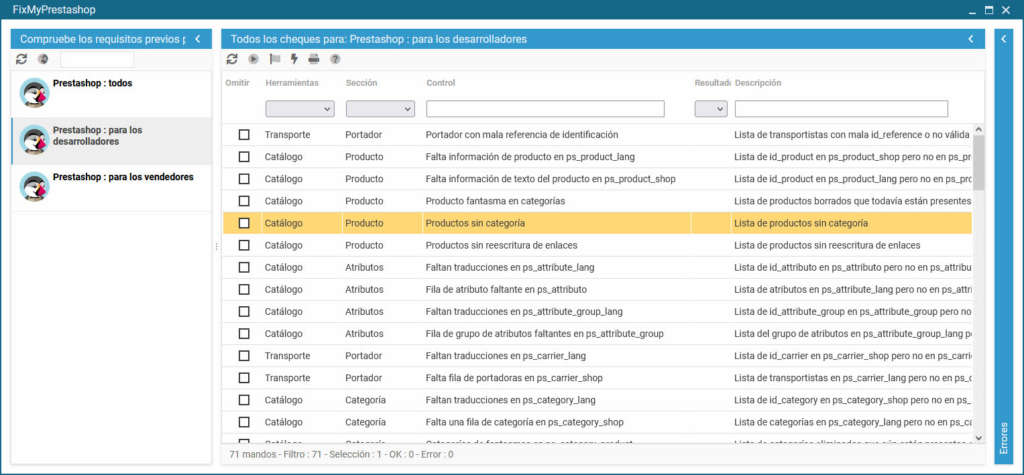The image size is (1024, 475).
Task: Open the Errores vertical side tab
Action: coord(1004,438)
